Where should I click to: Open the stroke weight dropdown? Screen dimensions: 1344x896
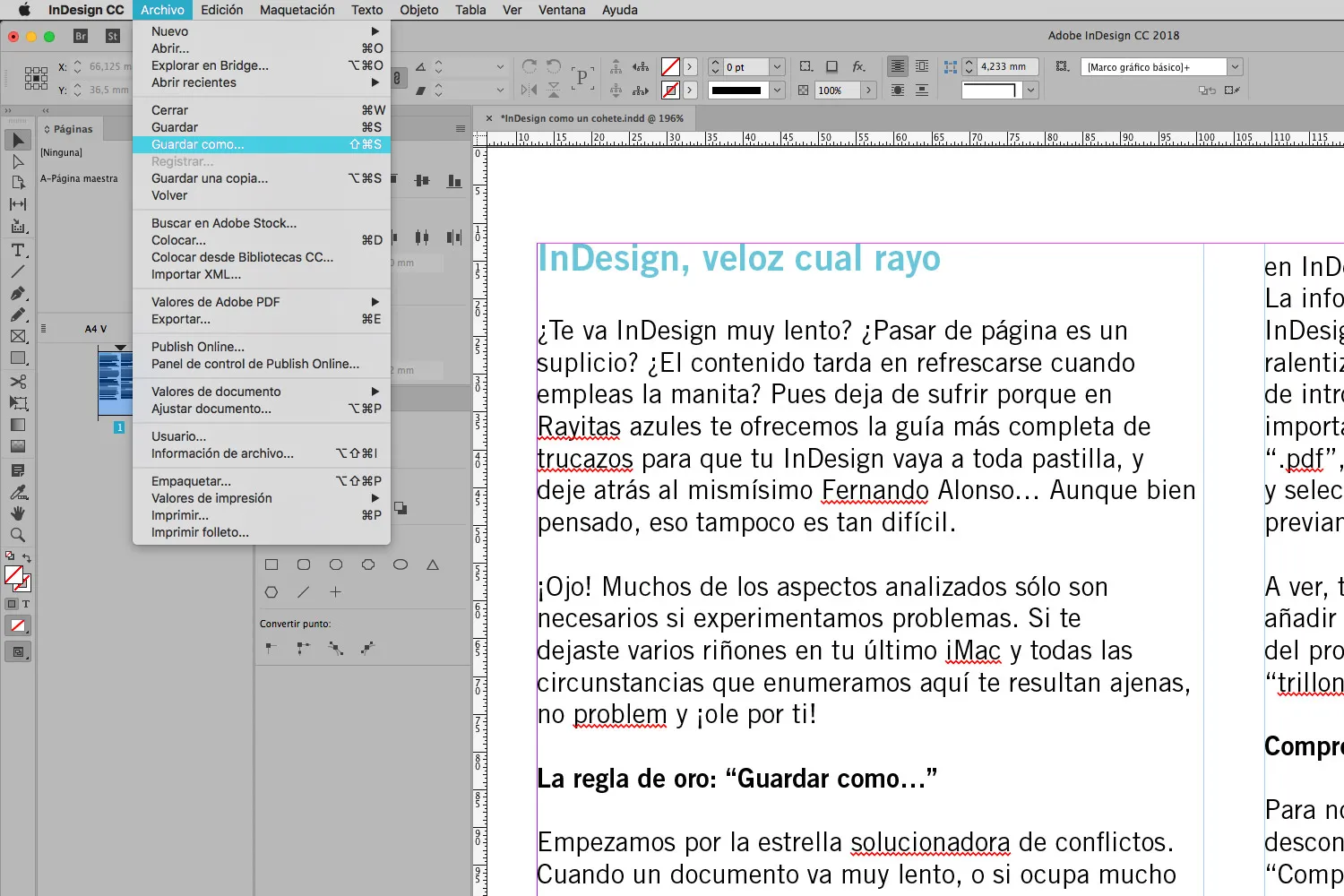click(x=778, y=67)
